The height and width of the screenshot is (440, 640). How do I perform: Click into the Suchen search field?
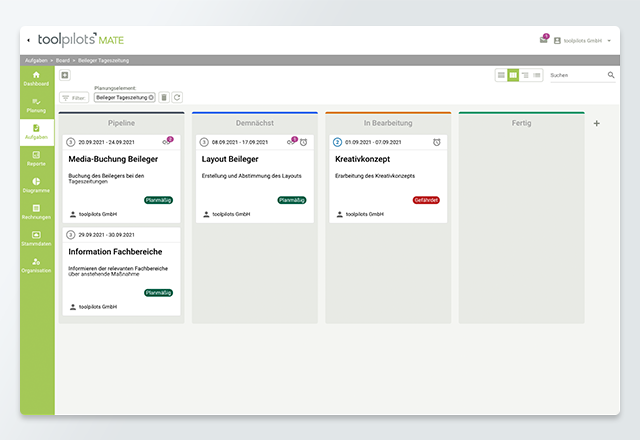577,75
